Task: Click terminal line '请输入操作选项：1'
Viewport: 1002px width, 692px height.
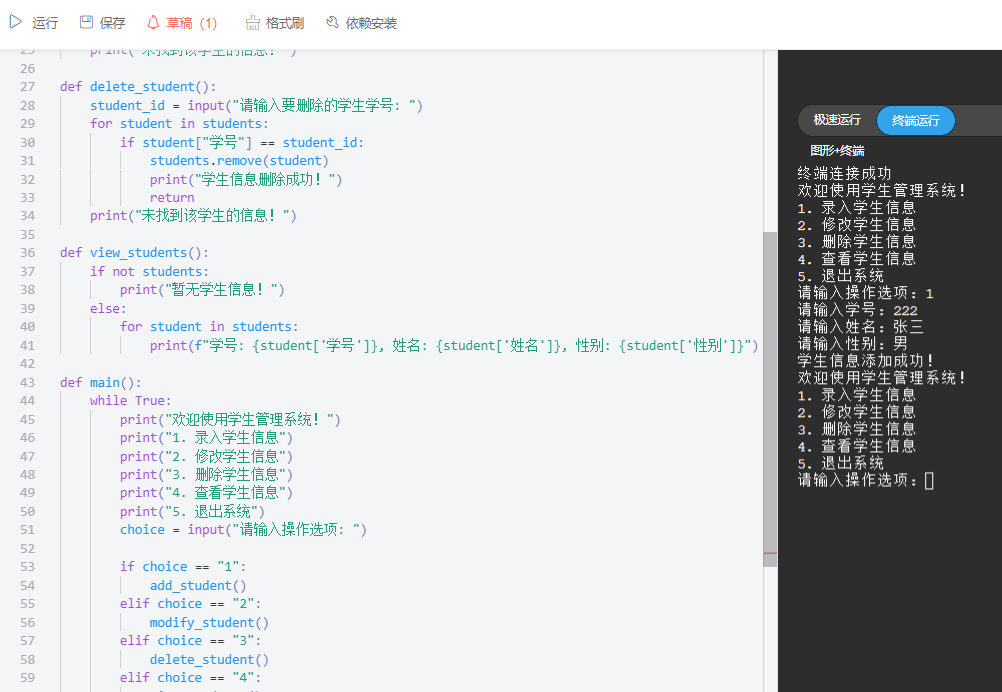Action: pos(865,293)
